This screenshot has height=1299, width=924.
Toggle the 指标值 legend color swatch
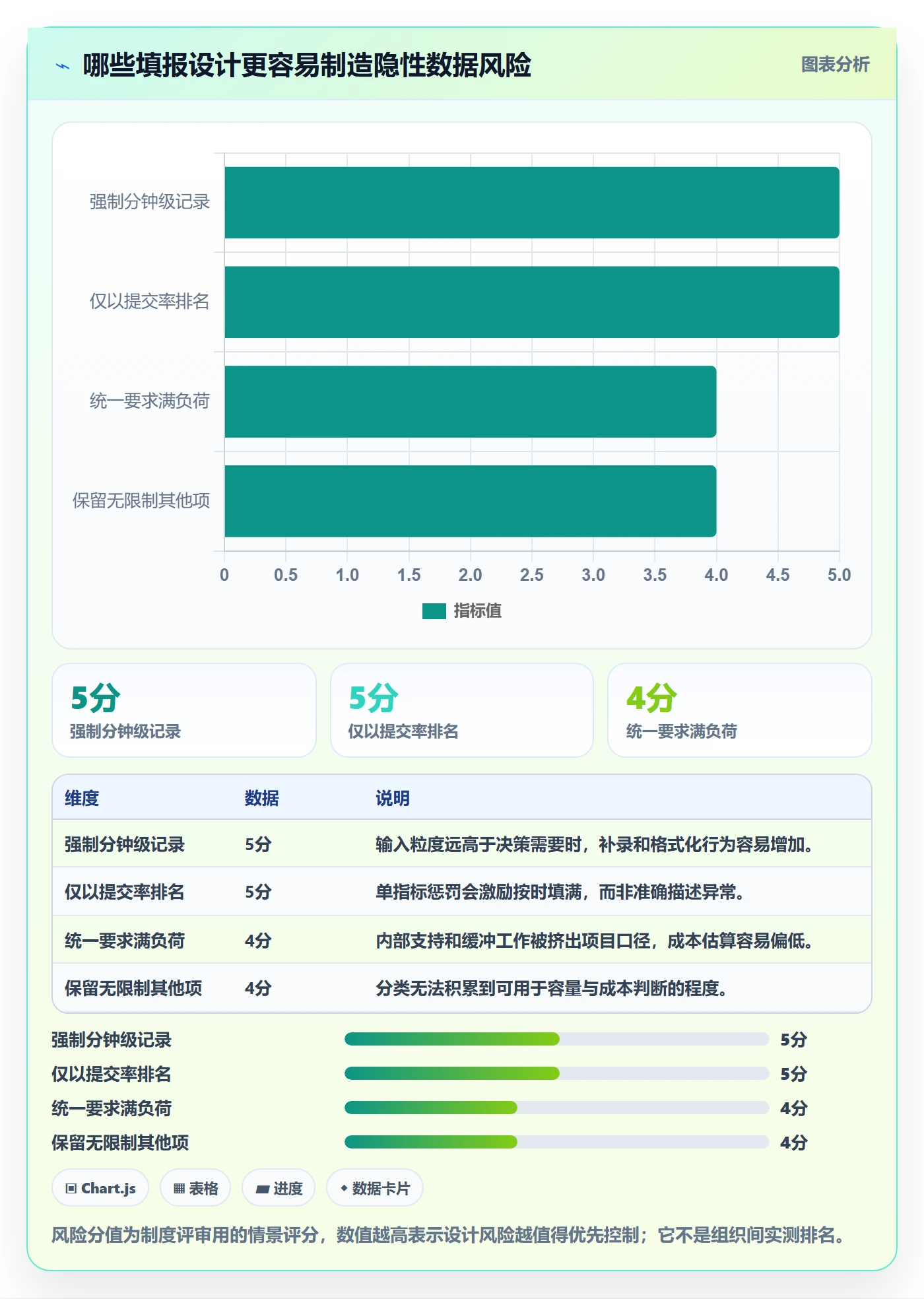pos(434,611)
